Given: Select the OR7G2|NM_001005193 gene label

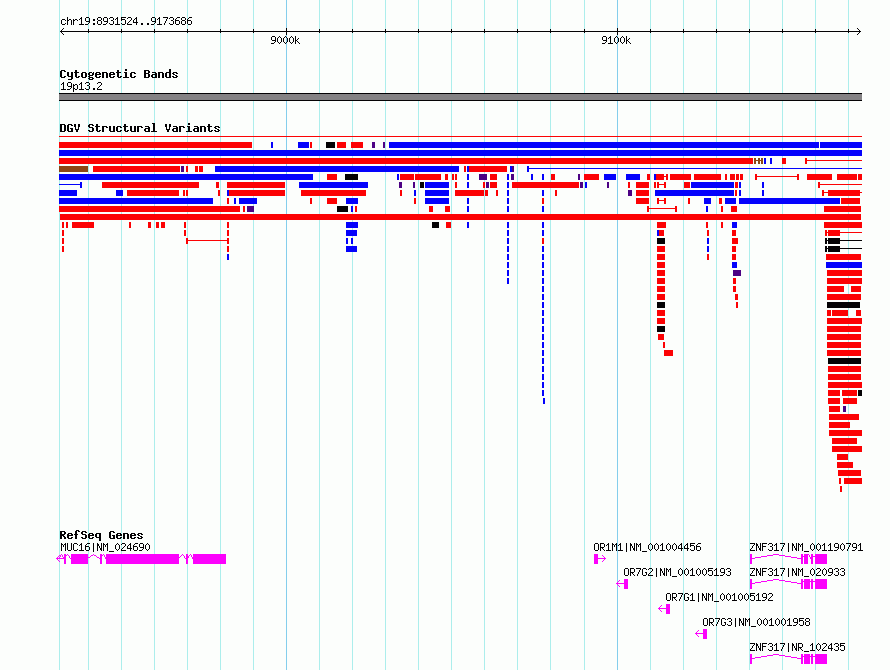Looking at the screenshot, I should tap(677, 572).
